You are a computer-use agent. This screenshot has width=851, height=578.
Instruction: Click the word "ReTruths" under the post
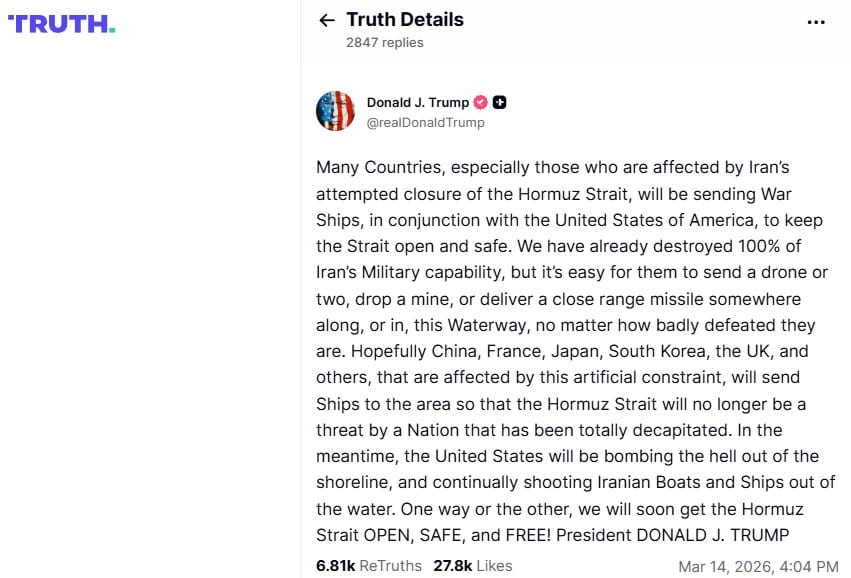tap(390, 565)
